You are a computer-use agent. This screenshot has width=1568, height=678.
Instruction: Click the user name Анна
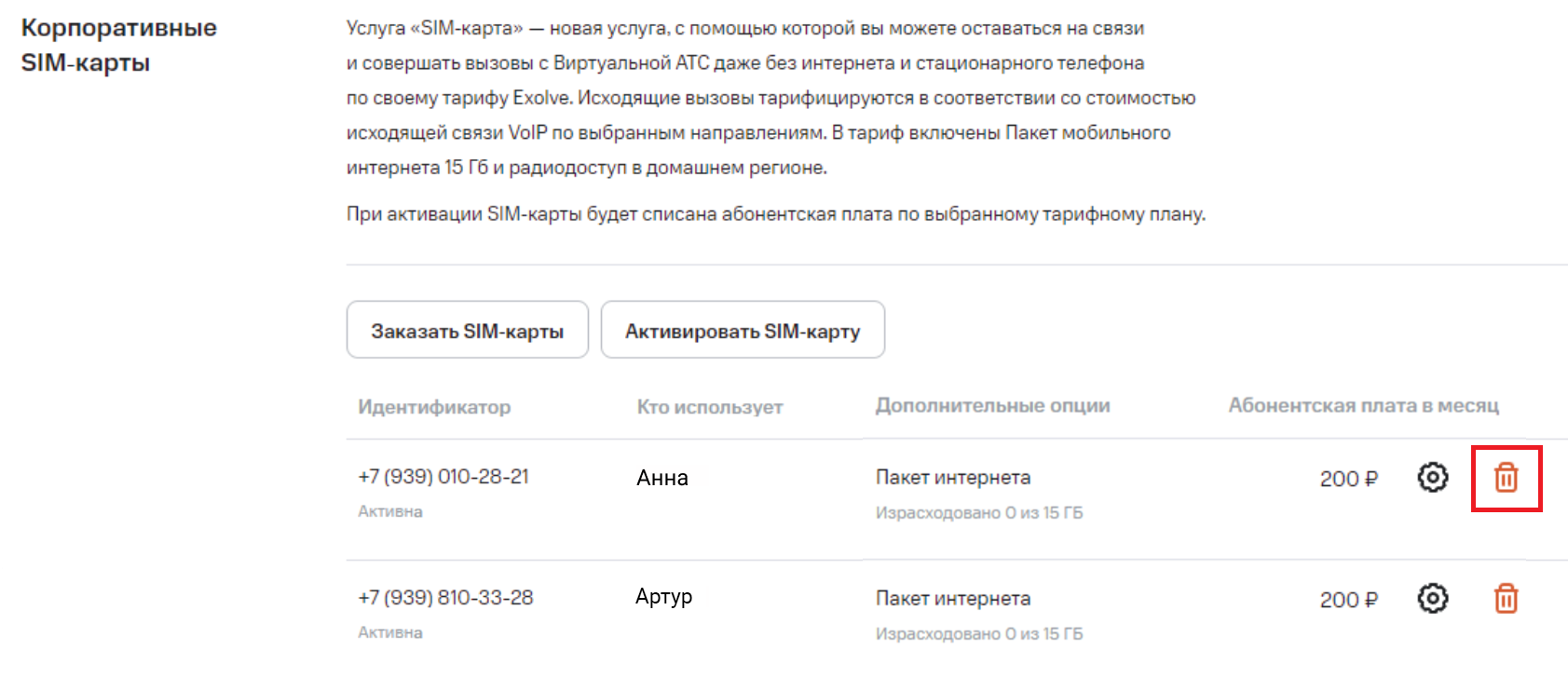pos(662,478)
